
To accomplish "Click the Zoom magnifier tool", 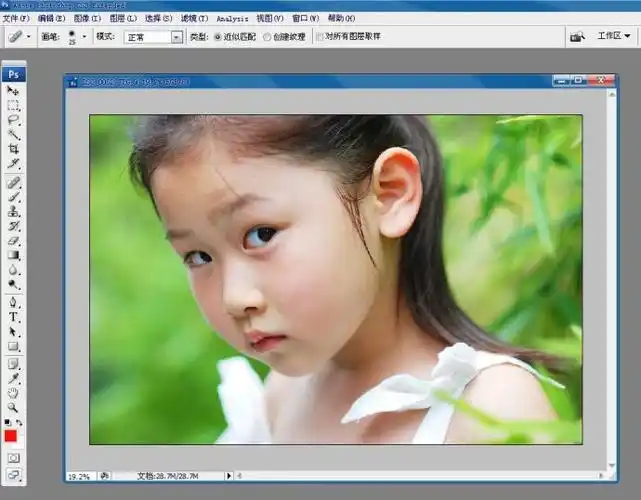I will [x=14, y=408].
